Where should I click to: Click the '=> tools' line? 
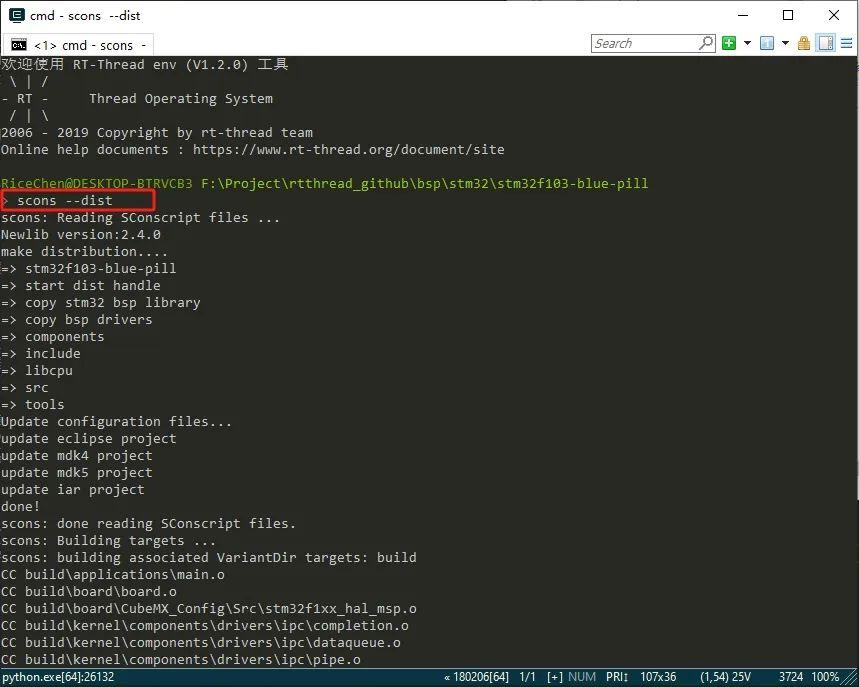point(33,404)
